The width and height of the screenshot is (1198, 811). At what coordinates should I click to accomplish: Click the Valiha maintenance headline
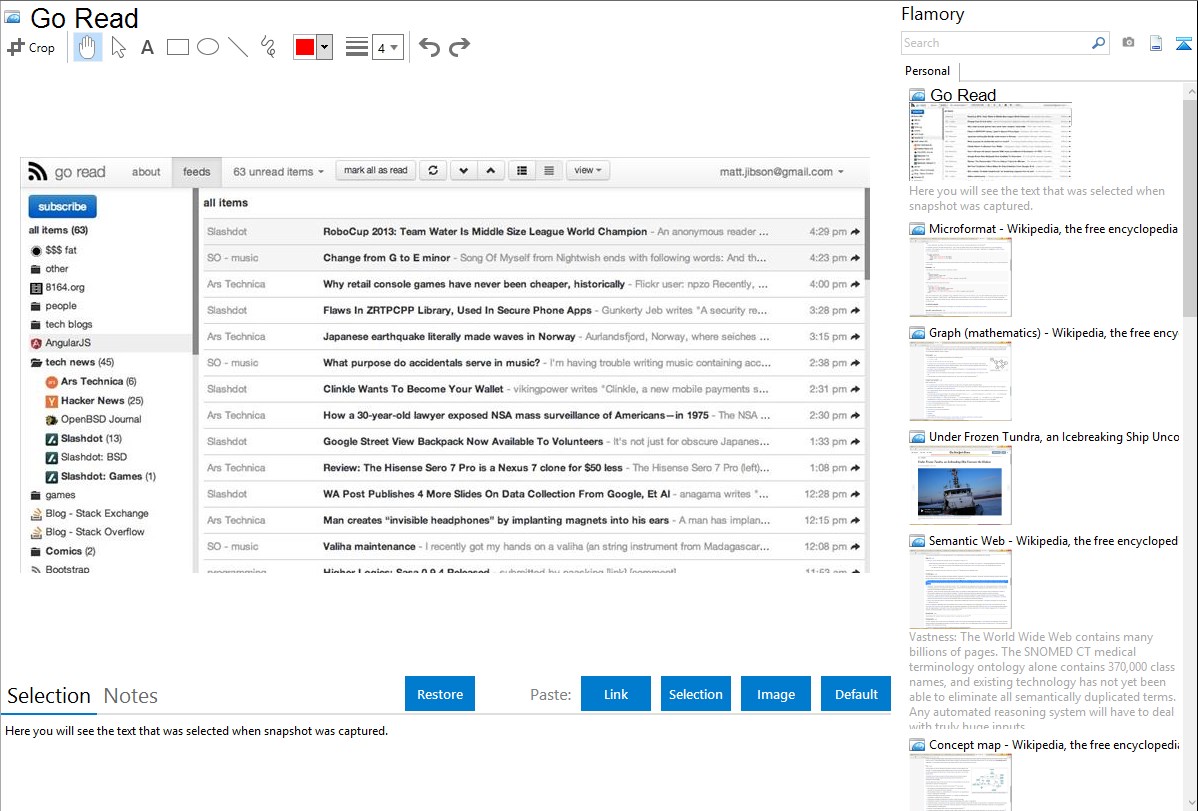coord(369,547)
